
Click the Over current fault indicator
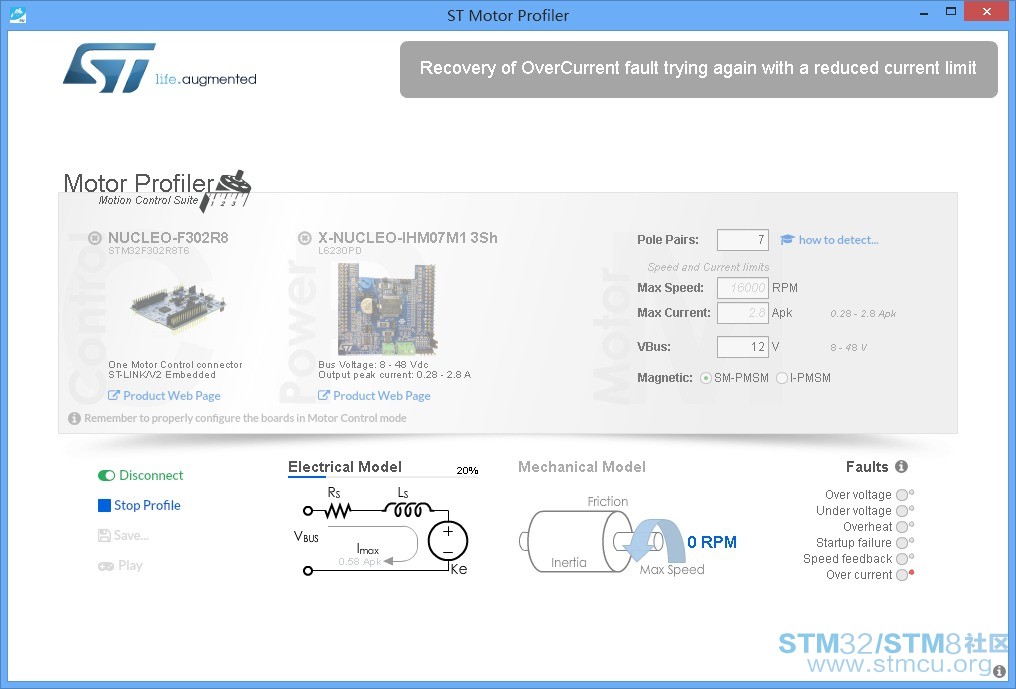coord(902,575)
